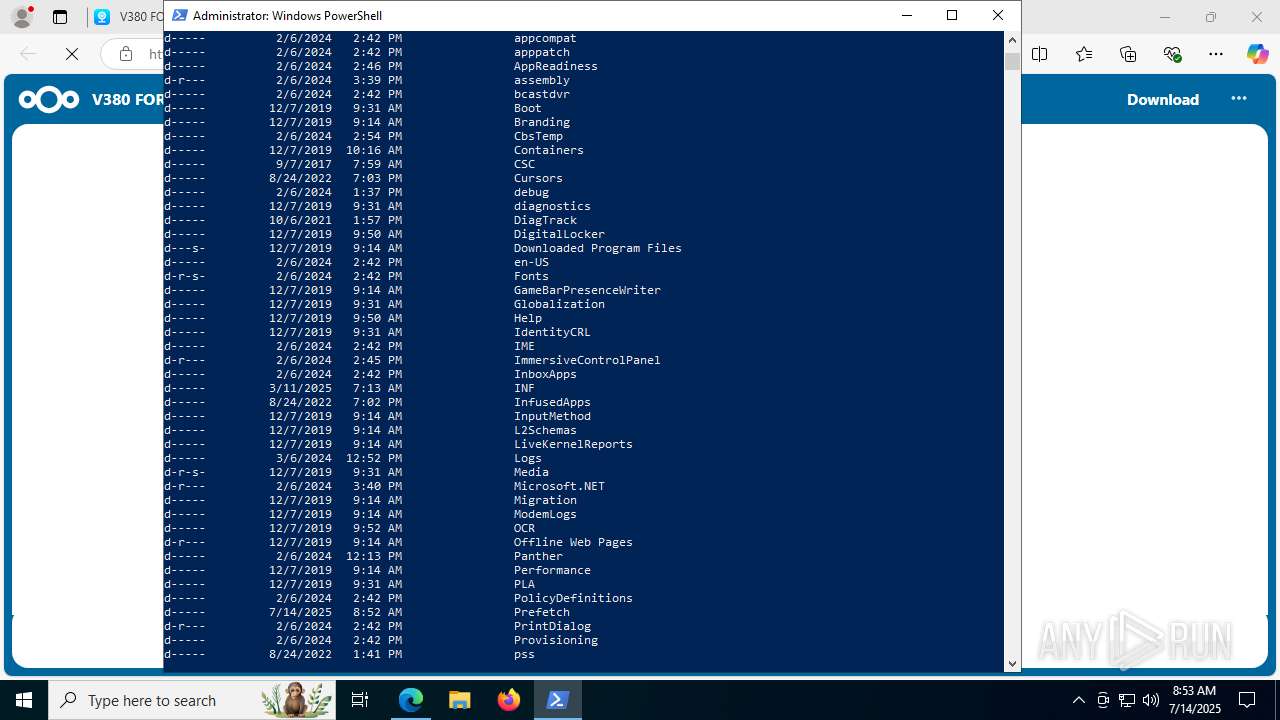
Task: Open Edge Collections icon
Action: pyautogui.click(x=1128, y=54)
